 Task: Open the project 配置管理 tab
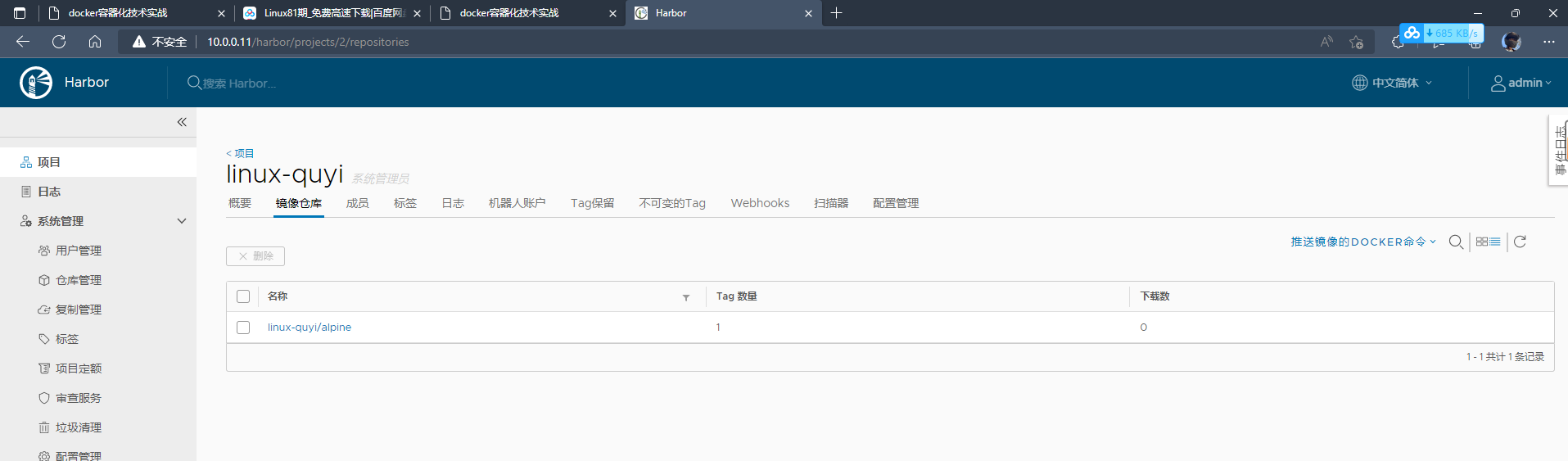896,203
